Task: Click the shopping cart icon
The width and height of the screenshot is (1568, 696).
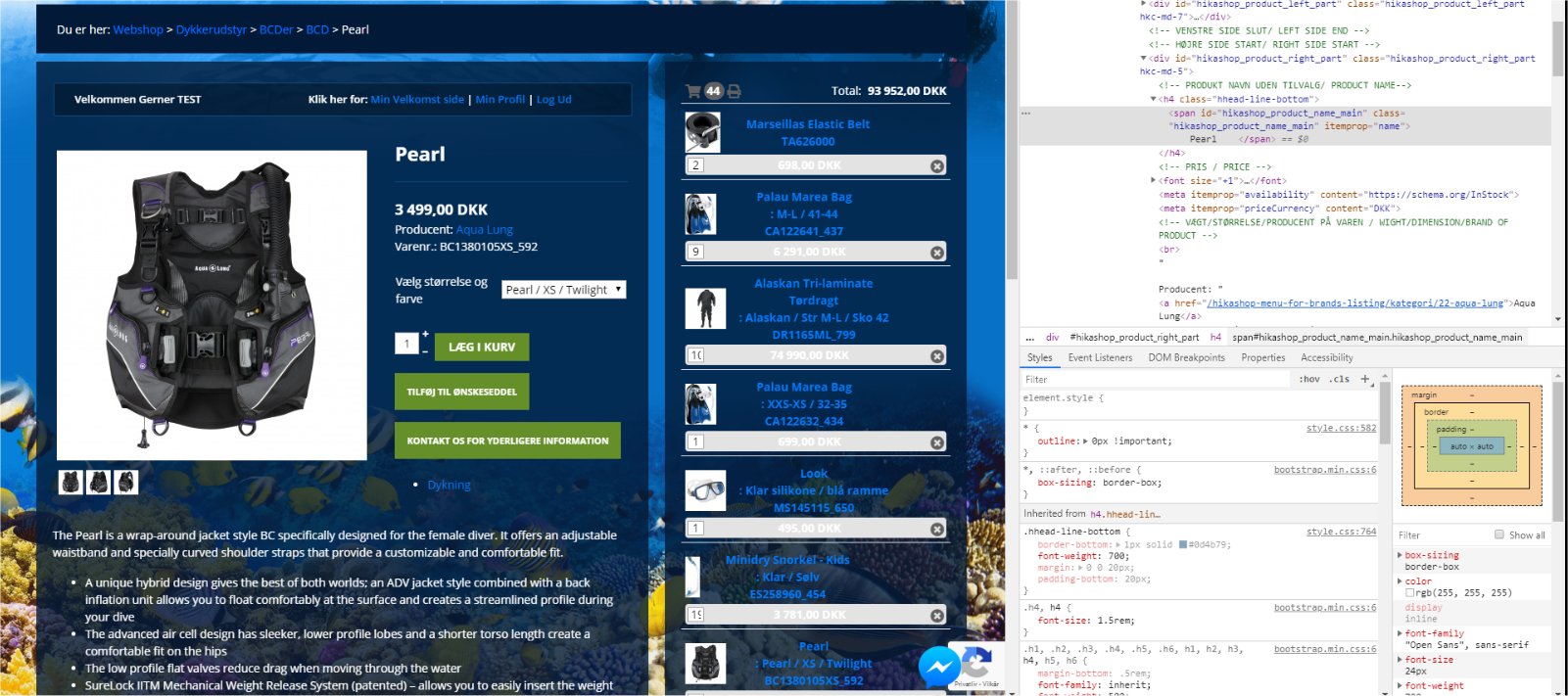Action: coord(693,91)
